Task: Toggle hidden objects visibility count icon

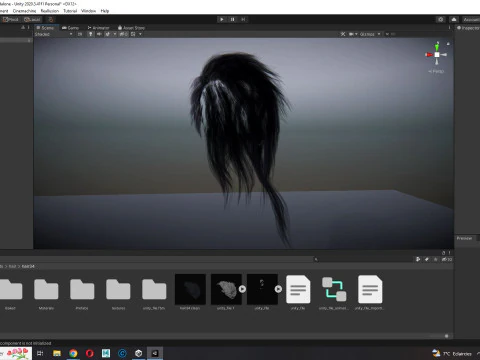Action: tap(123, 34)
